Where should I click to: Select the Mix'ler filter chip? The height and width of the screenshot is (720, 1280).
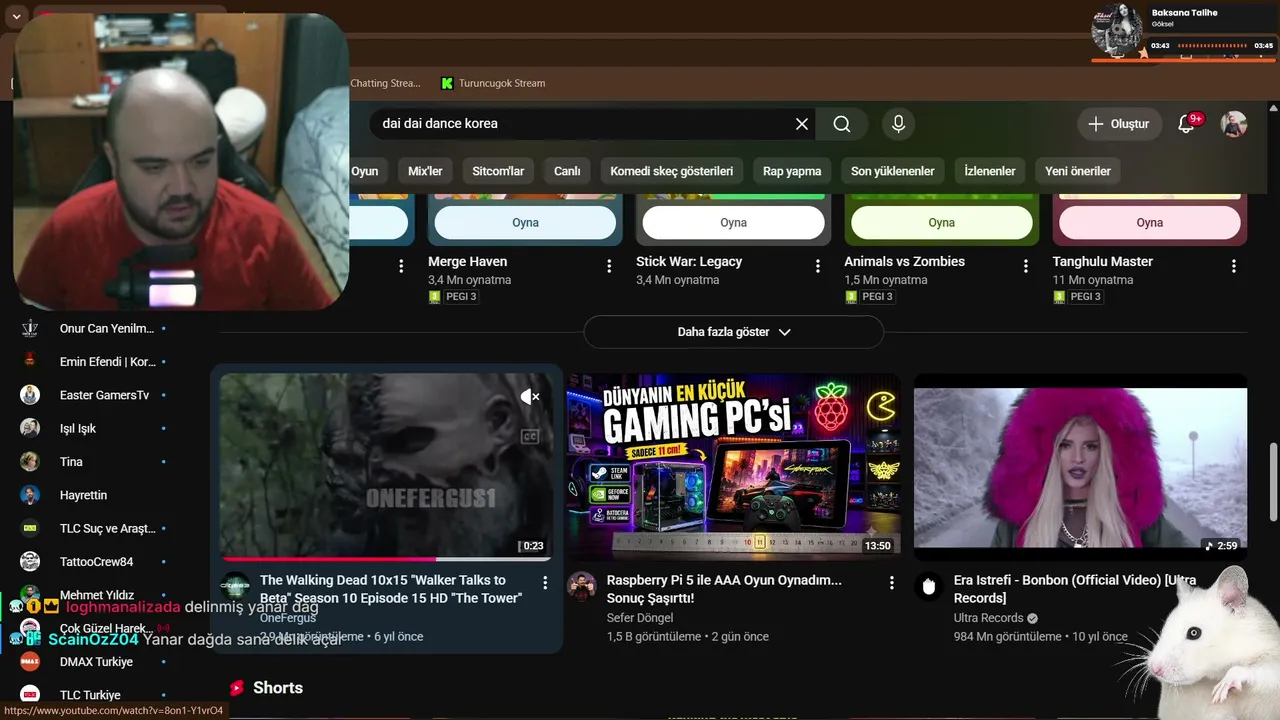(x=426, y=171)
